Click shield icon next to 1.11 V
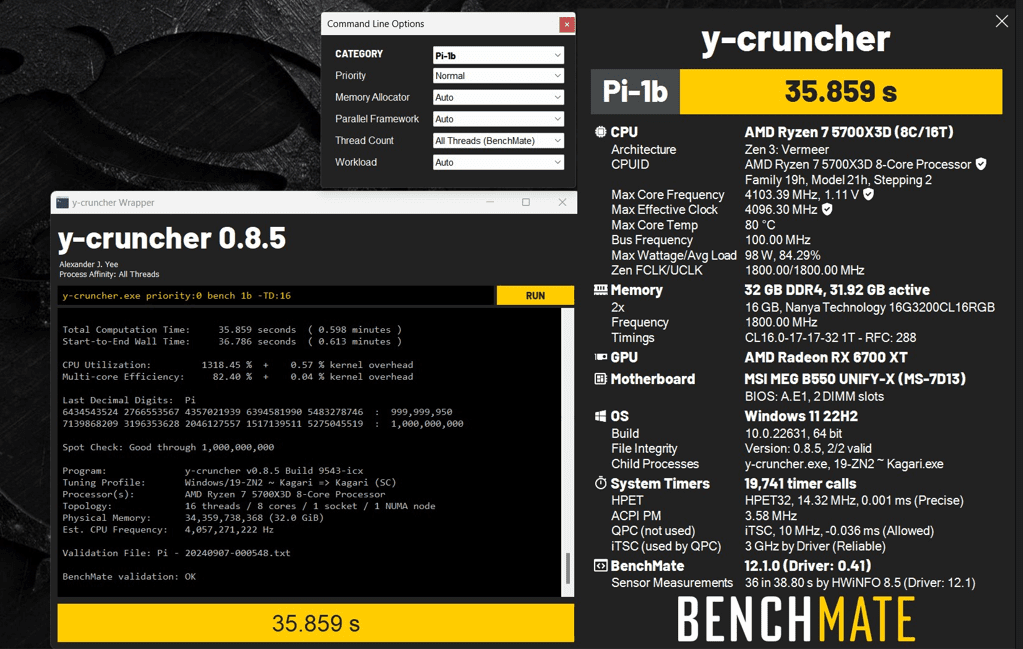The width and height of the screenshot is (1023, 649). [x=868, y=194]
